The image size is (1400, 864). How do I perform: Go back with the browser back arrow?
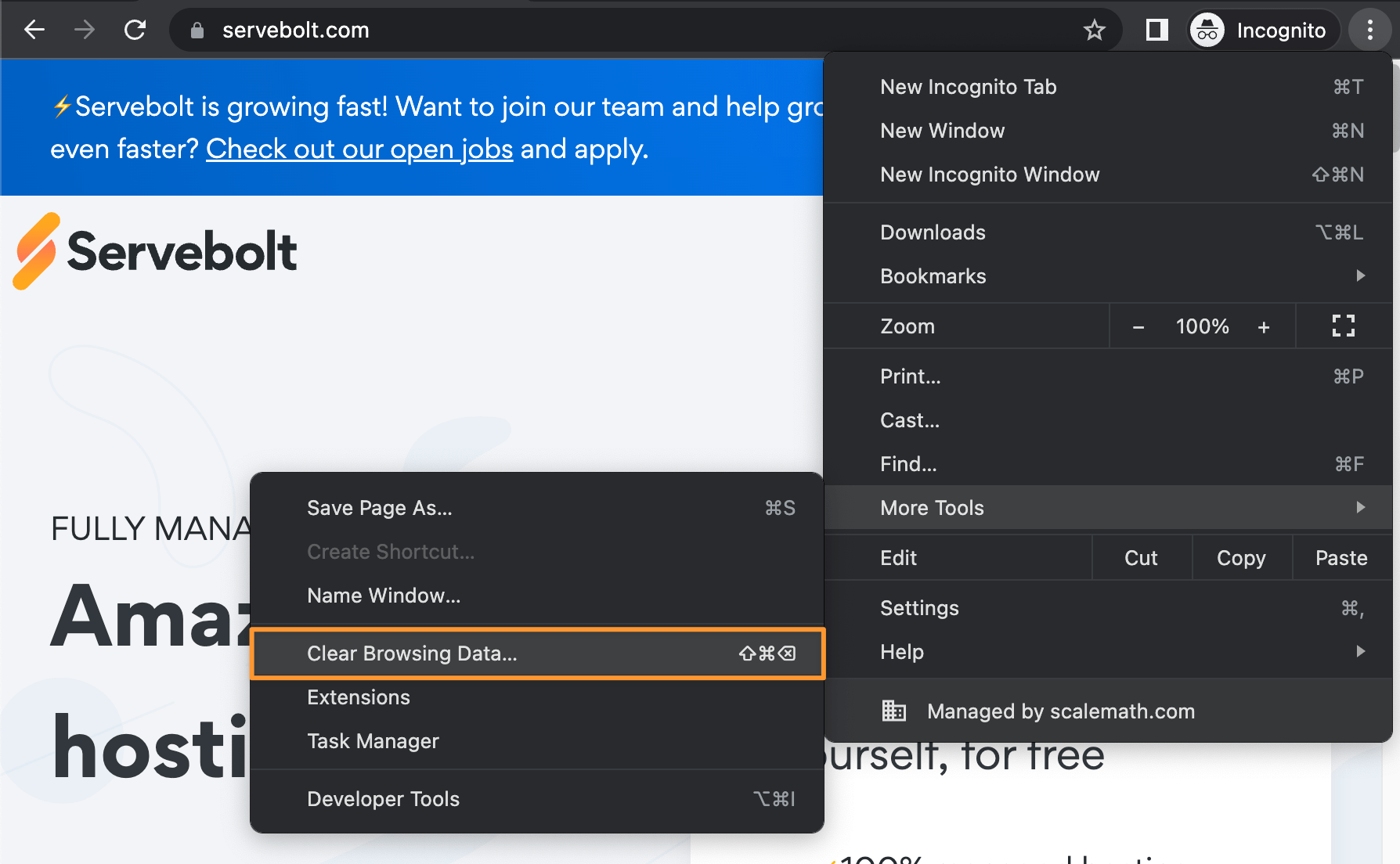click(x=34, y=30)
